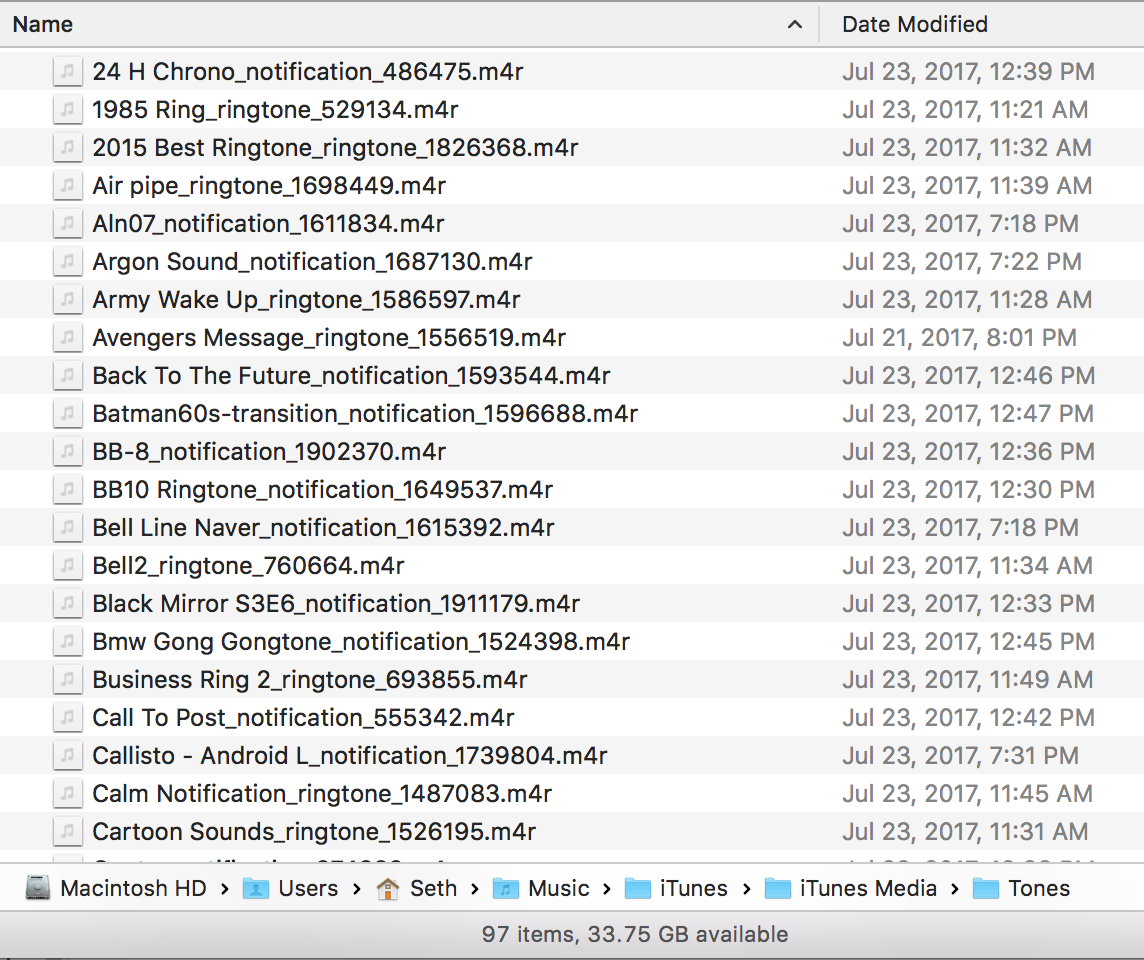Click file icon for Aln07 notification

pos(67,223)
